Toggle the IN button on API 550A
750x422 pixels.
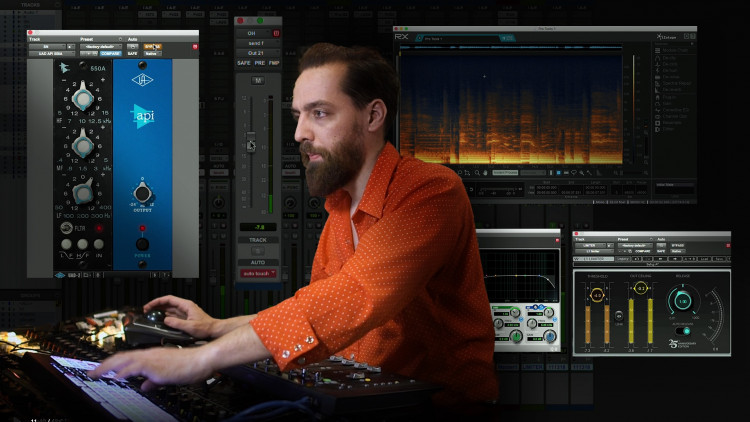99,244
